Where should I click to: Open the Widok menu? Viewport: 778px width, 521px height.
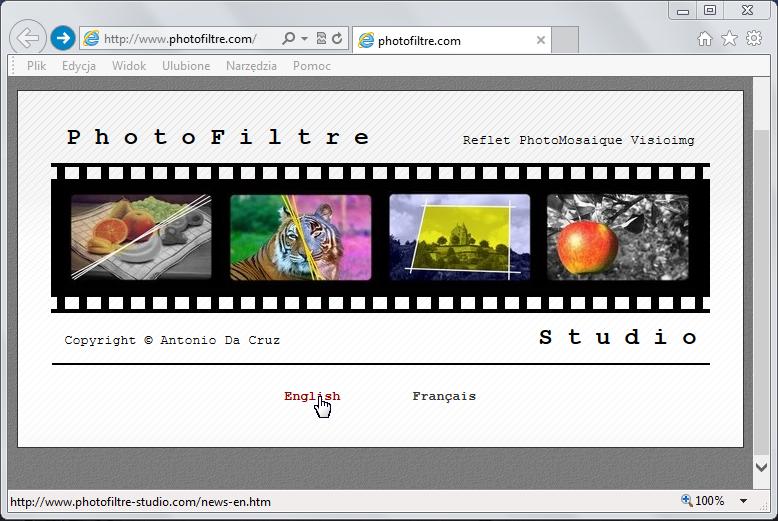tap(129, 66)
